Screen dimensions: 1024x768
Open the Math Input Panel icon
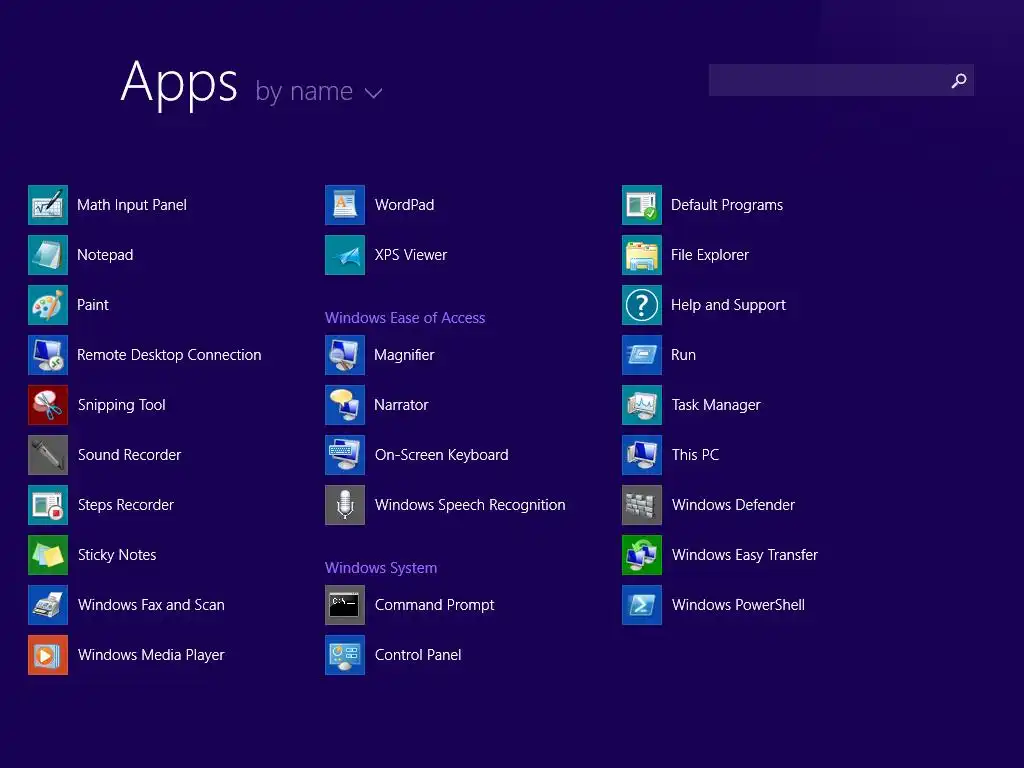pos(48,205)
